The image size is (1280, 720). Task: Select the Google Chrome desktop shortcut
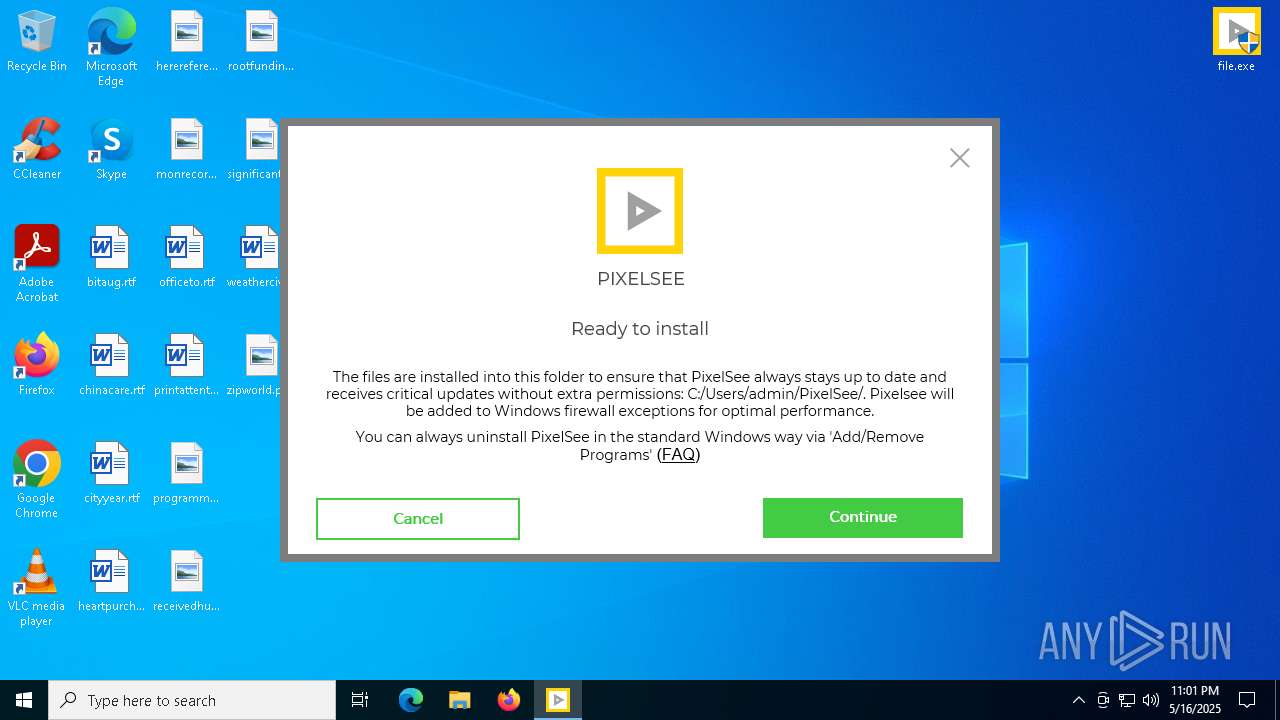point(37,480)
